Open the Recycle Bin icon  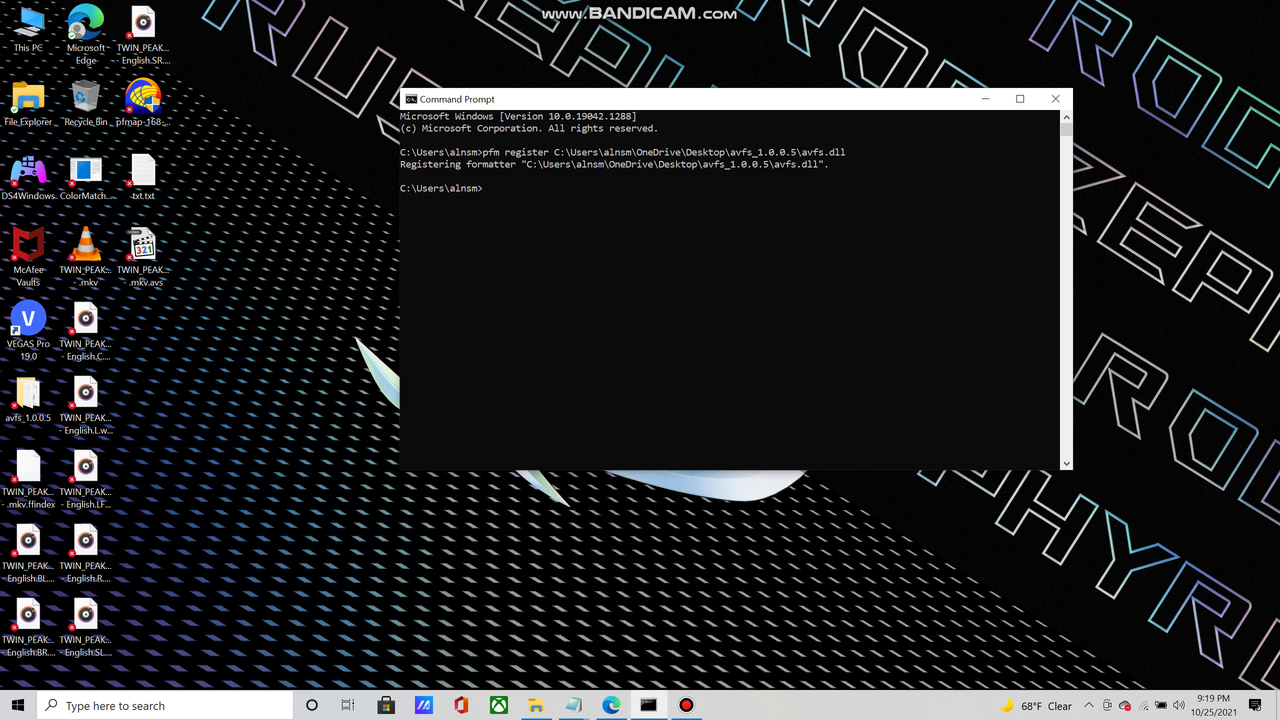point(86,104)
